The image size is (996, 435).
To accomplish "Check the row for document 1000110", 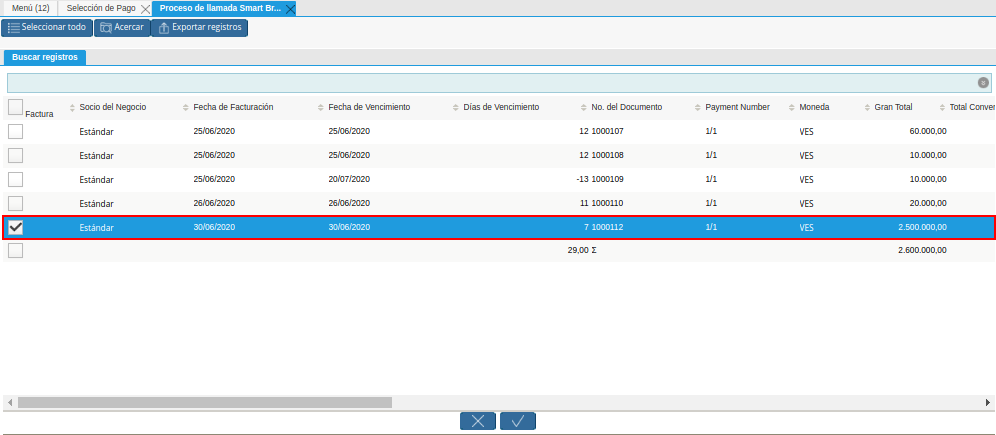I will pyautogui.click(x=15, y=204).
